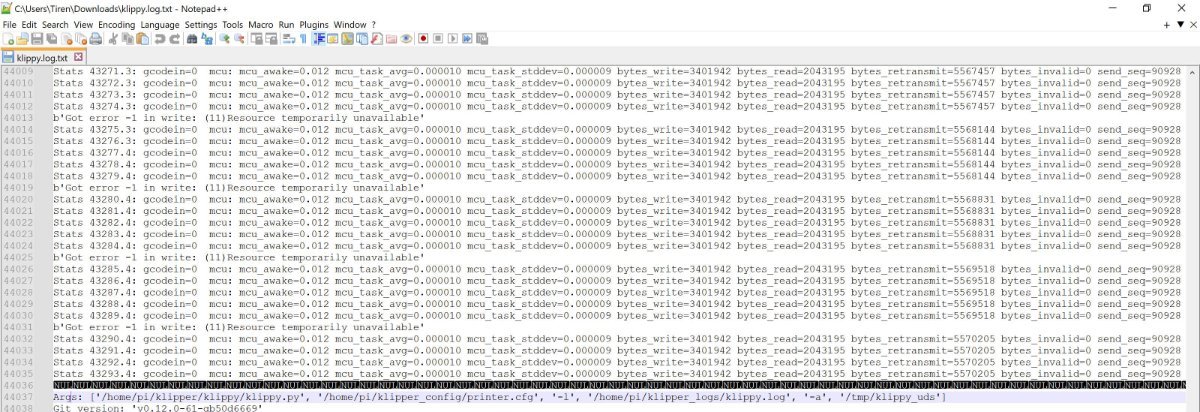Toggle the Function List toolbar icon
This screenshot has width=1200, height=412.
377,39
